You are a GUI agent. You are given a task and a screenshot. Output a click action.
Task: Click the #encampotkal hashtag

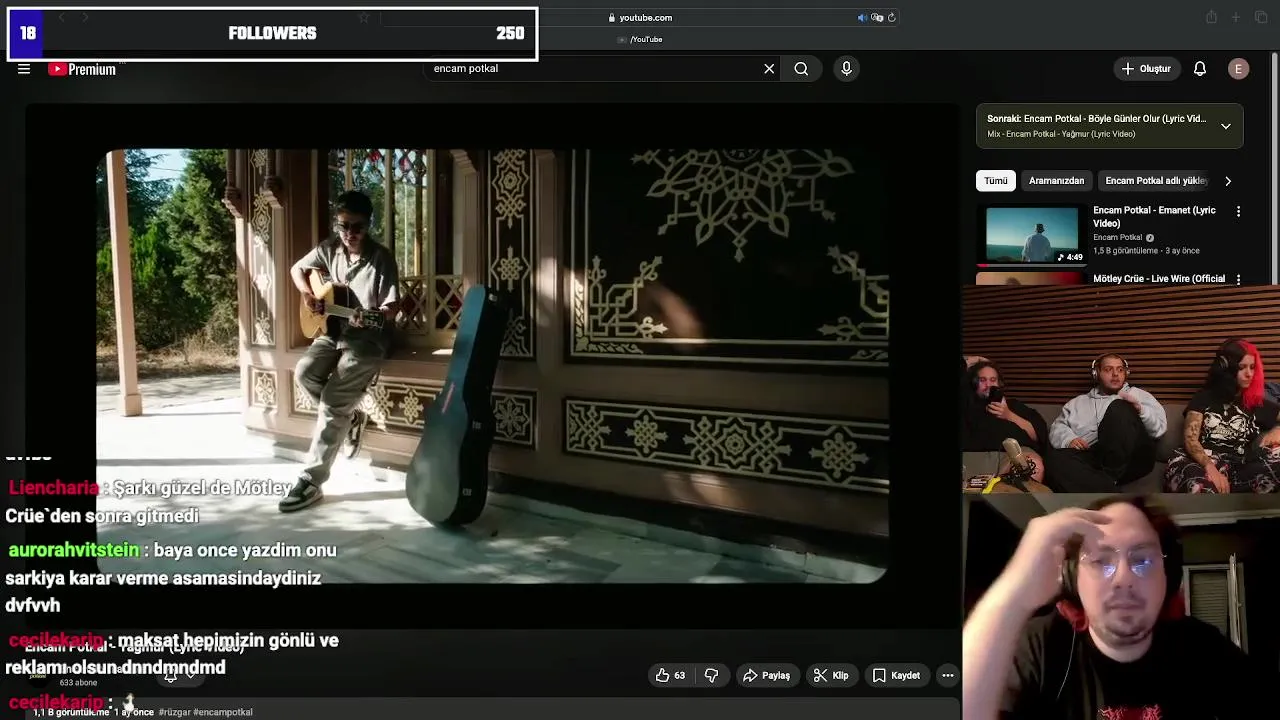click(x=222, y=712)
